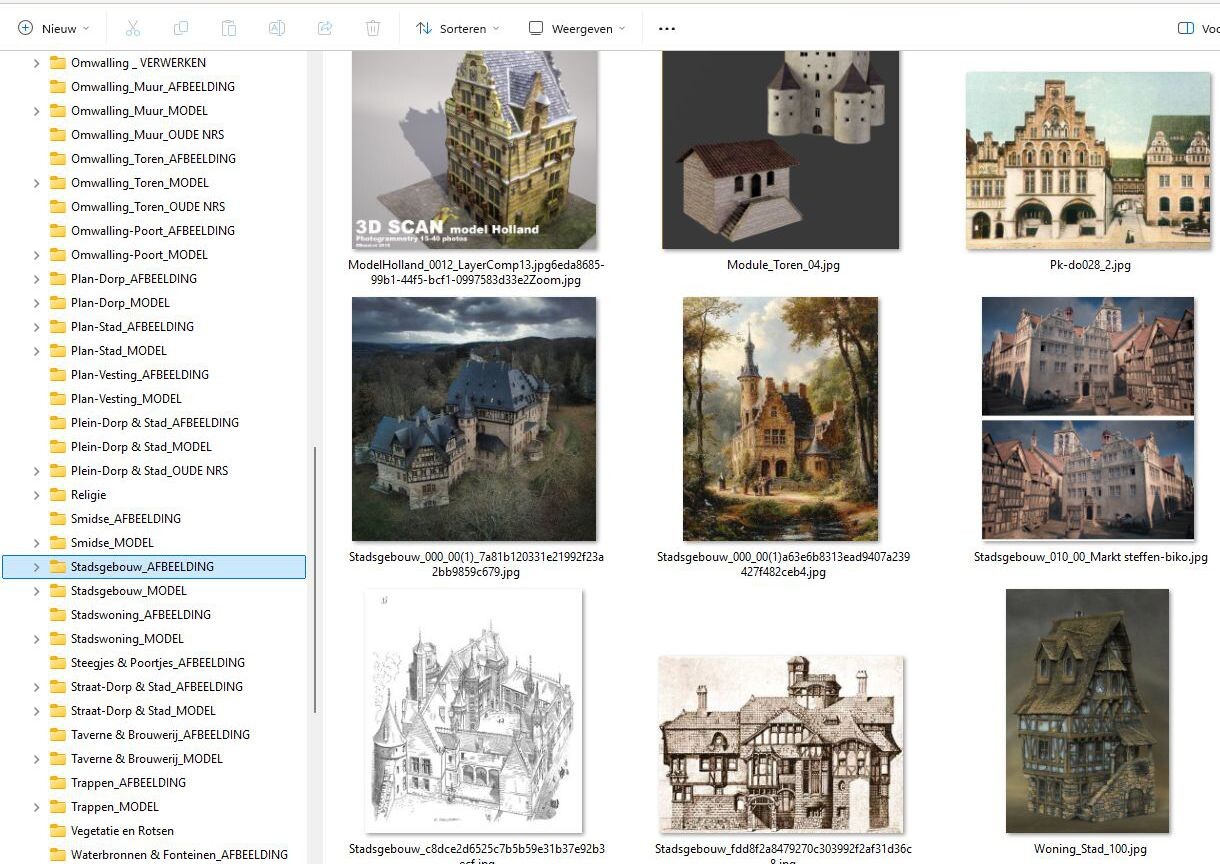Open the Sorteren dropdown menu

pyautogui.click(x=458, y=29)
